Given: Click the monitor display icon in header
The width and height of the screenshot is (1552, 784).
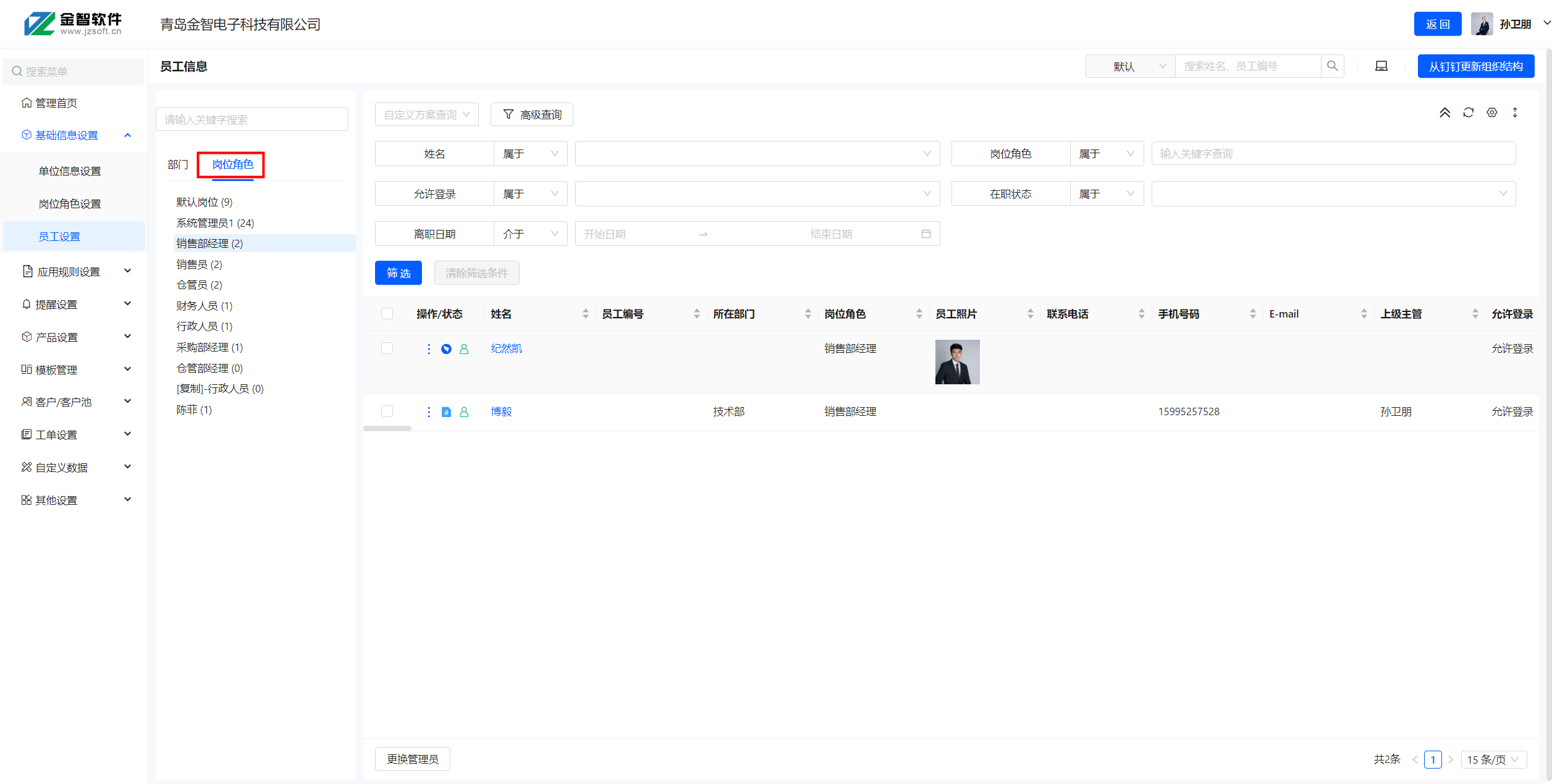Looking at the screenshot, I should click(1381, 66).
